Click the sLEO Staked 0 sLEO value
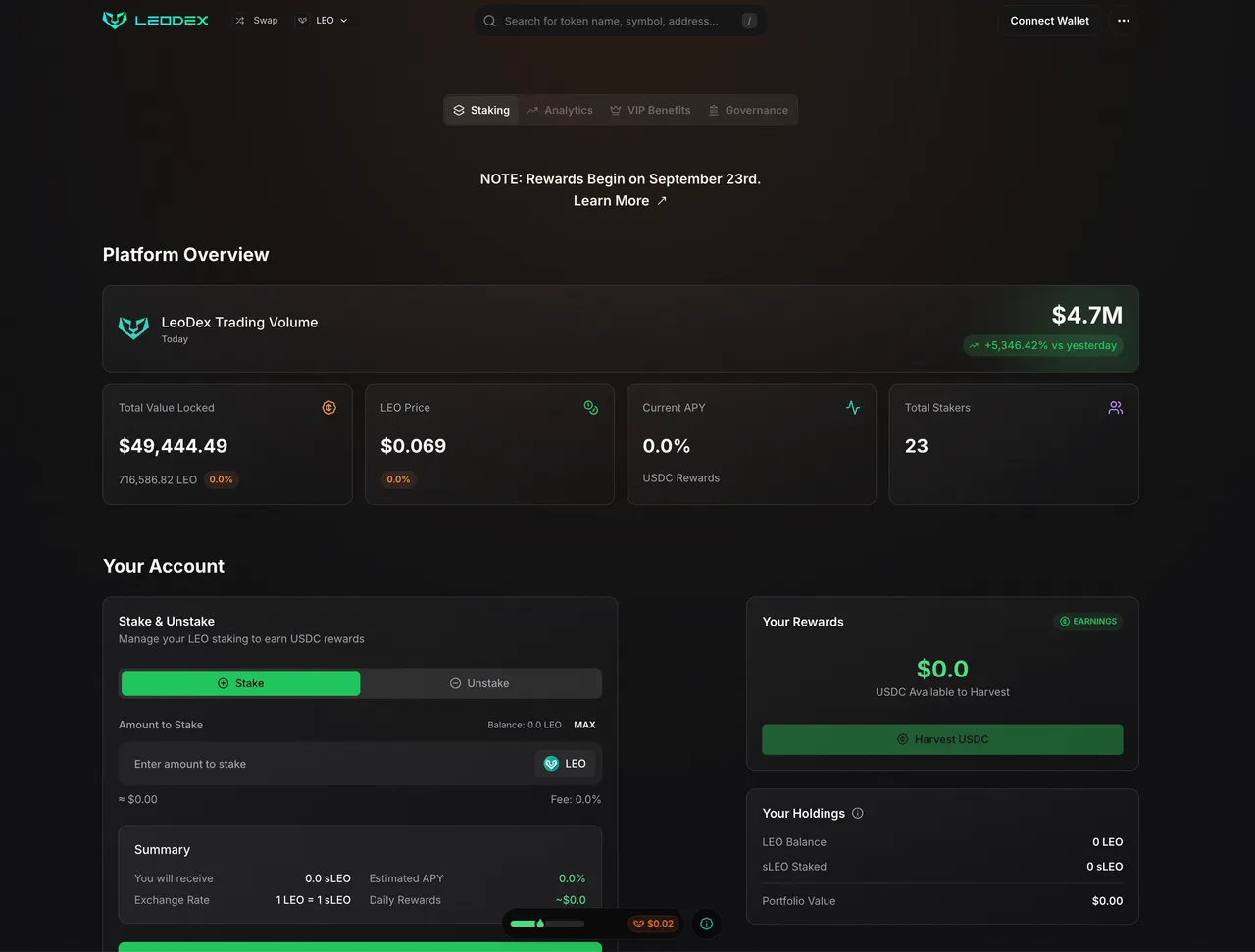 (1104, 867)
